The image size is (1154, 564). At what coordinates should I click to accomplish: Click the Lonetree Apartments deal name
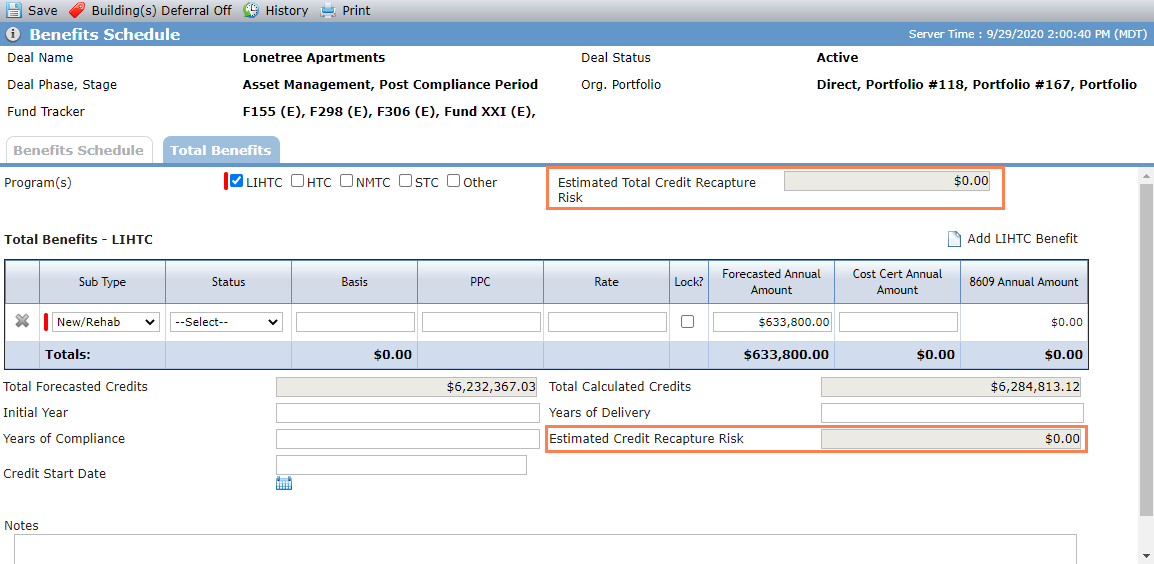pyautogui.click(x=314, y=58)
